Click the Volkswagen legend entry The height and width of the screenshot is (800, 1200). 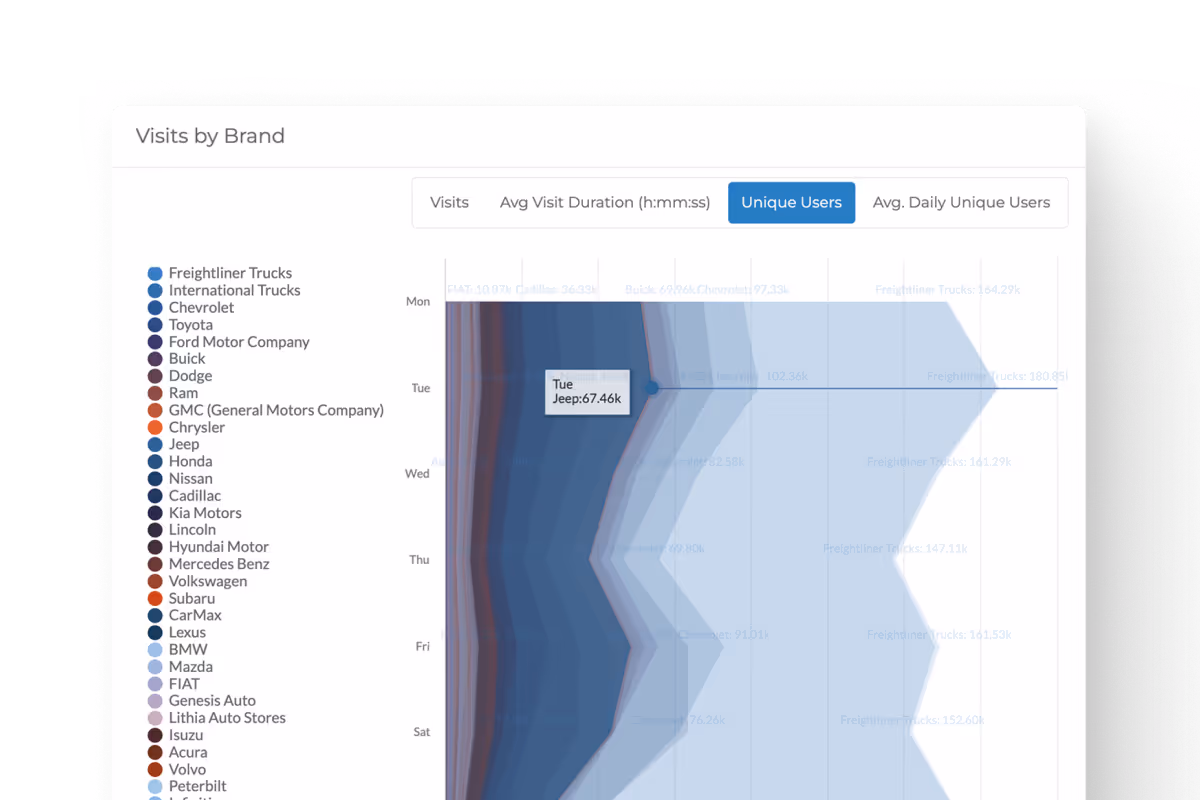click(198, 581)
